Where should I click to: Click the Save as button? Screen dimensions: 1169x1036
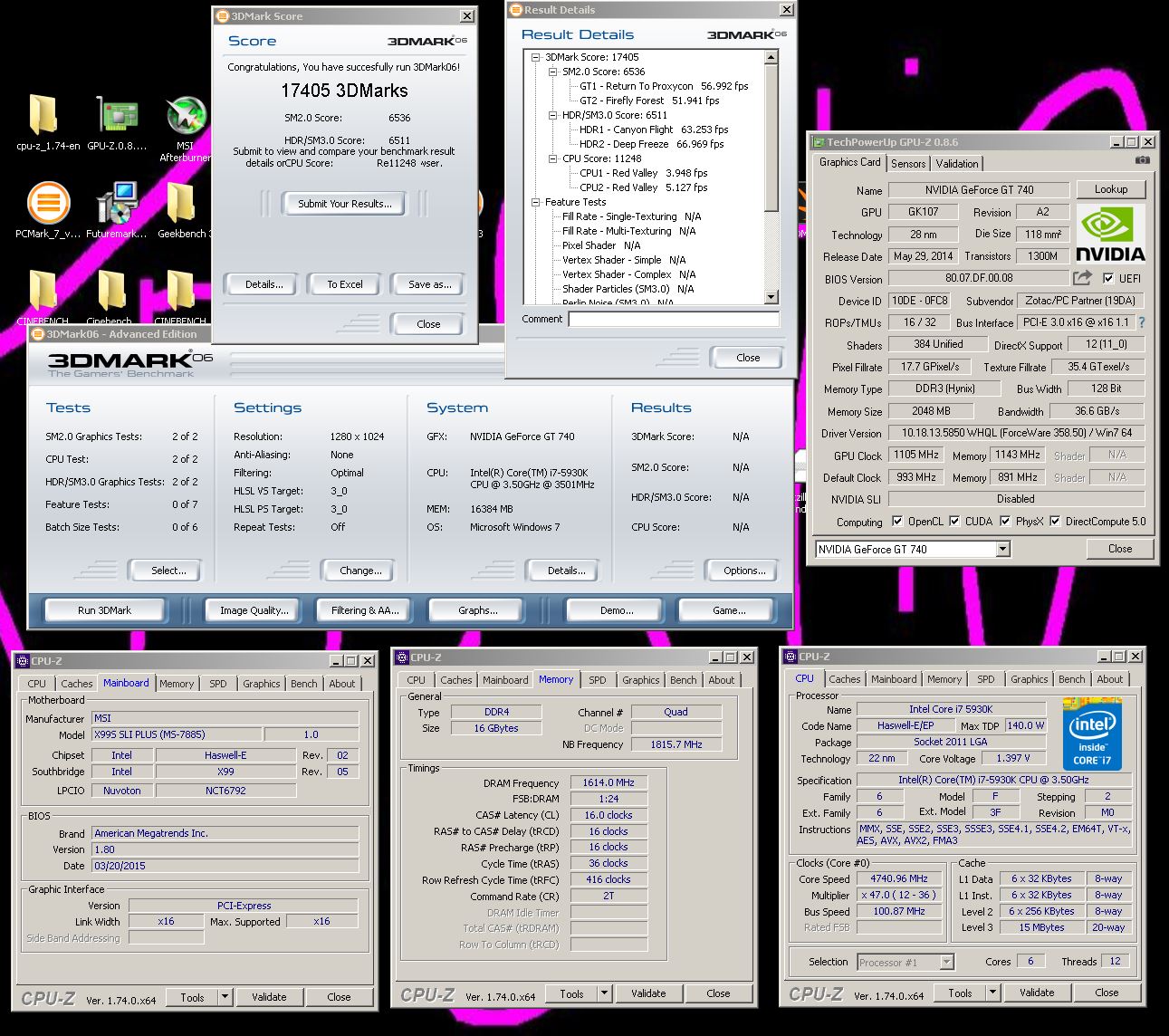(x=430, y=284)
